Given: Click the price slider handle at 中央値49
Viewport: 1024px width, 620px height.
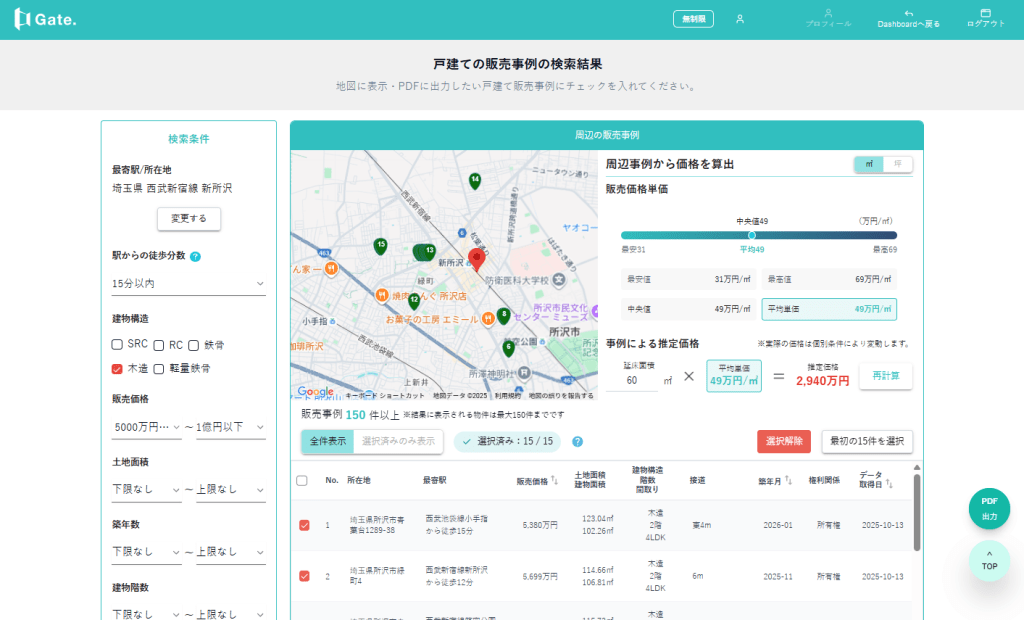Looking at the screenshot, I should click(752, 235).
